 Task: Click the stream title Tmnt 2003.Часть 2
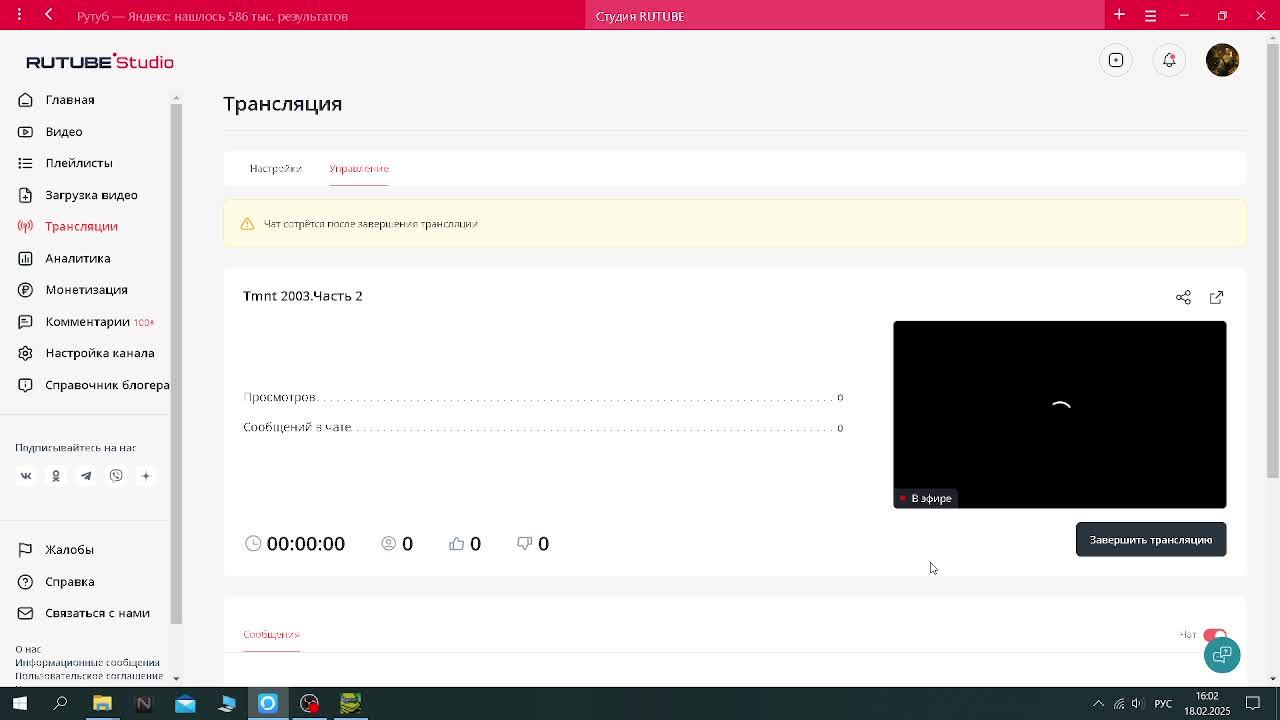click(303, 296)
